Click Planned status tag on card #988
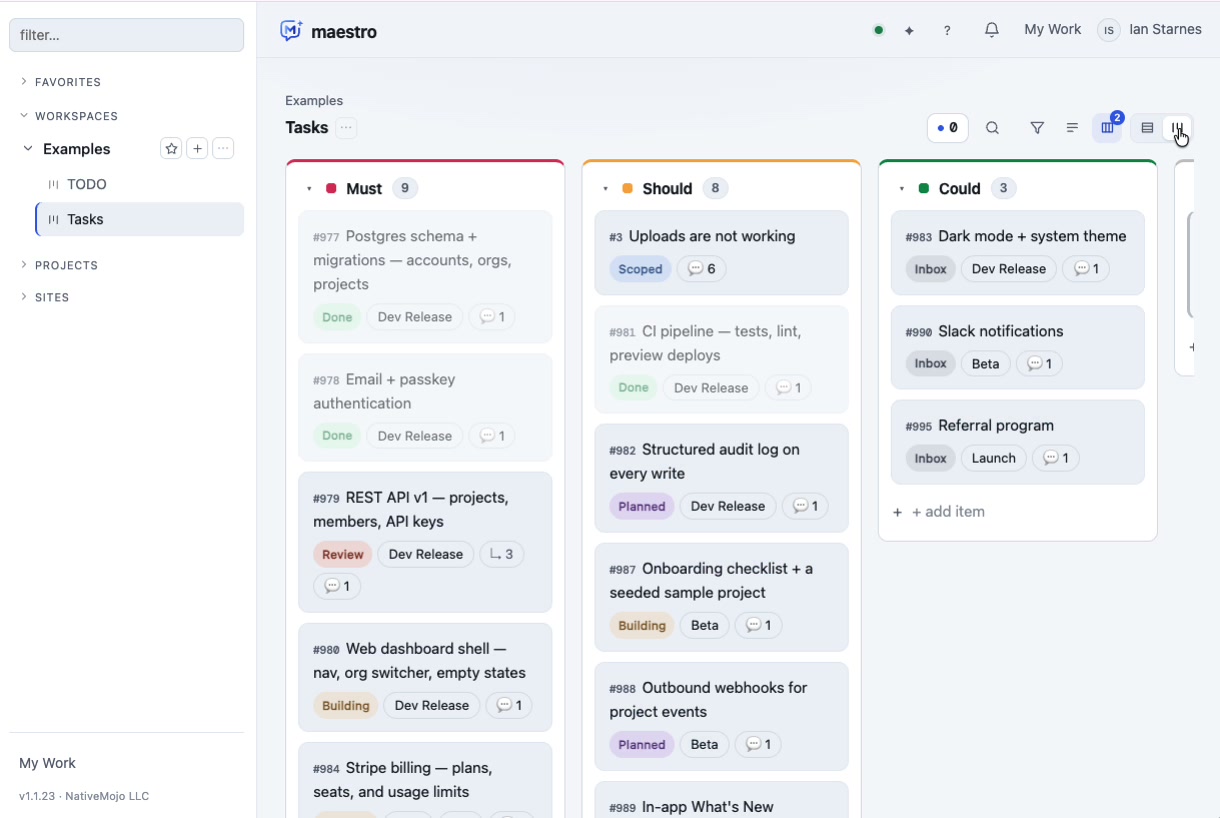The width and height of the screenshot is (1220, 818). (x=642, y=744)
